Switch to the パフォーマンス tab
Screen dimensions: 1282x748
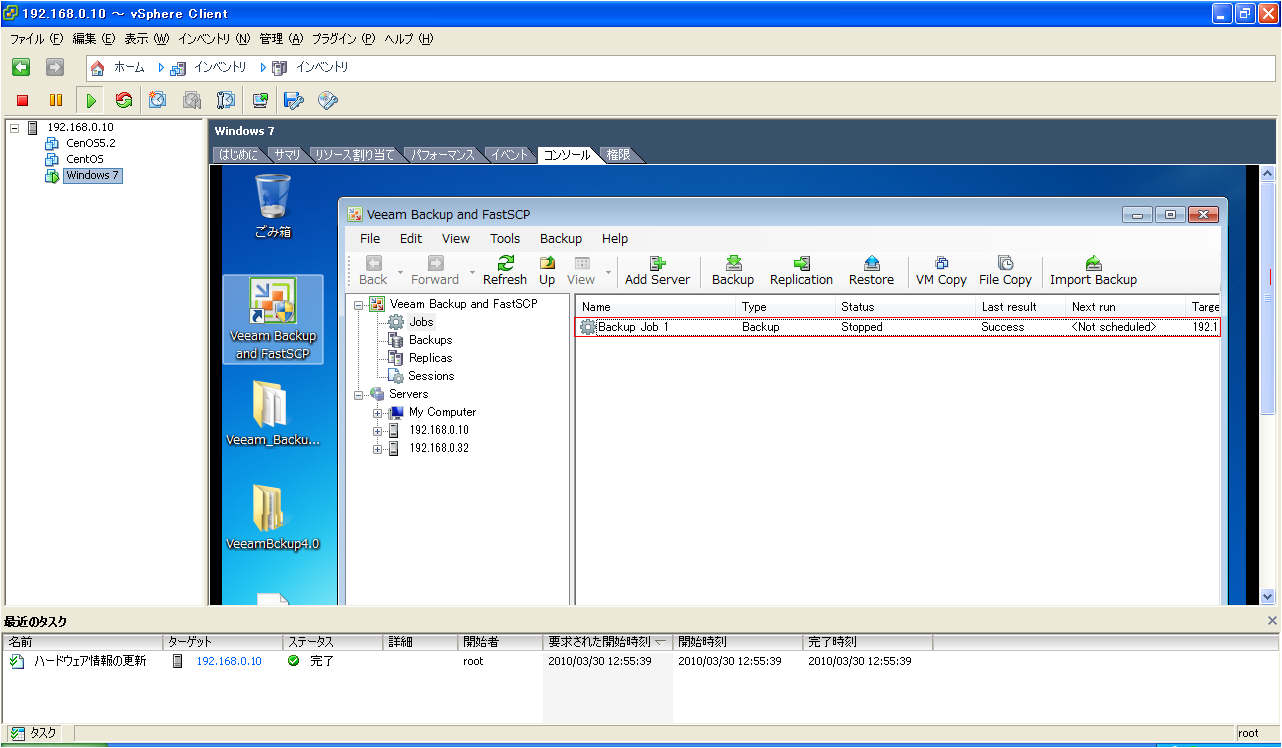click(x=443, y=155)
